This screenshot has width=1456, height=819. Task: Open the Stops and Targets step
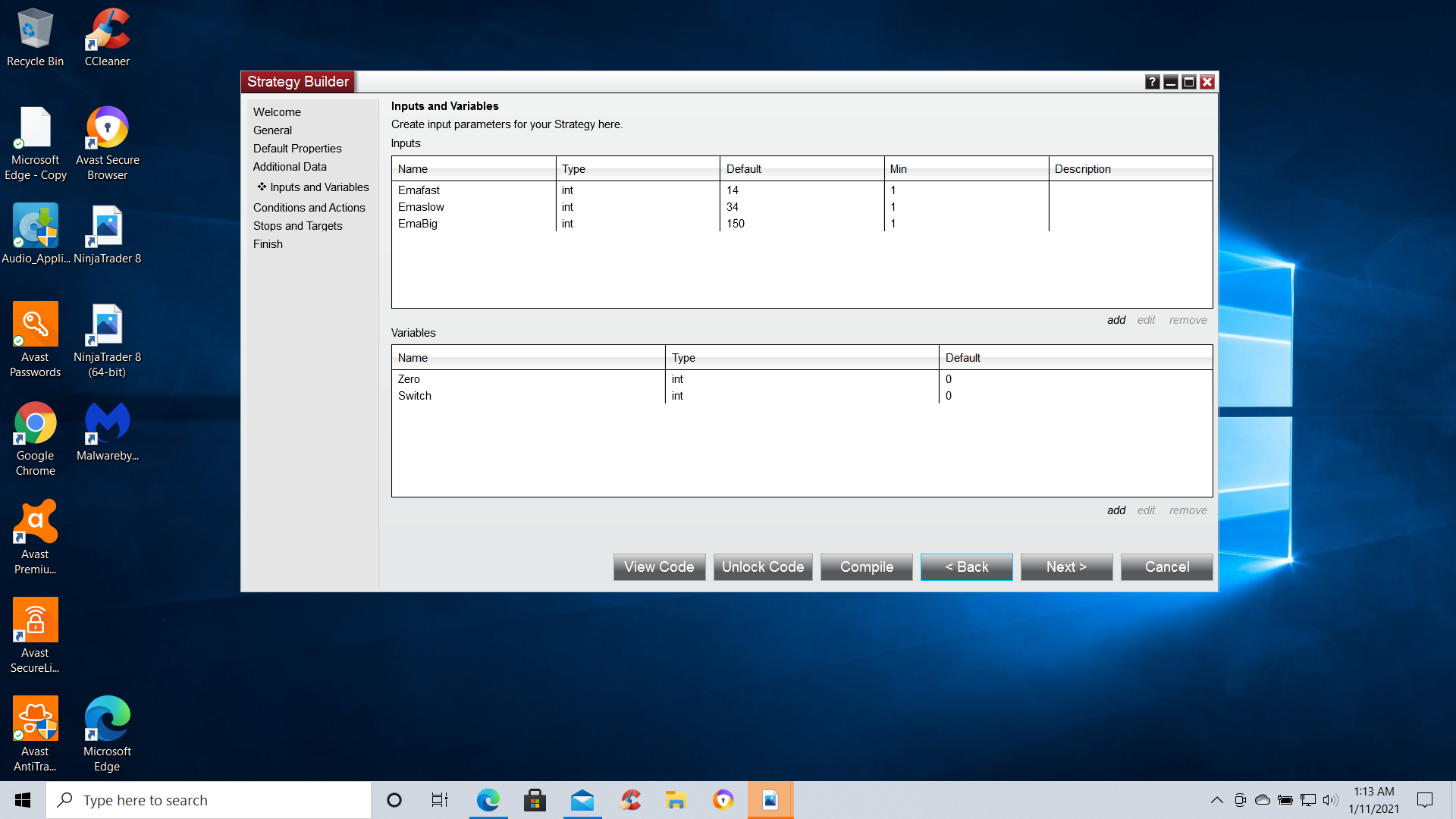297,226
